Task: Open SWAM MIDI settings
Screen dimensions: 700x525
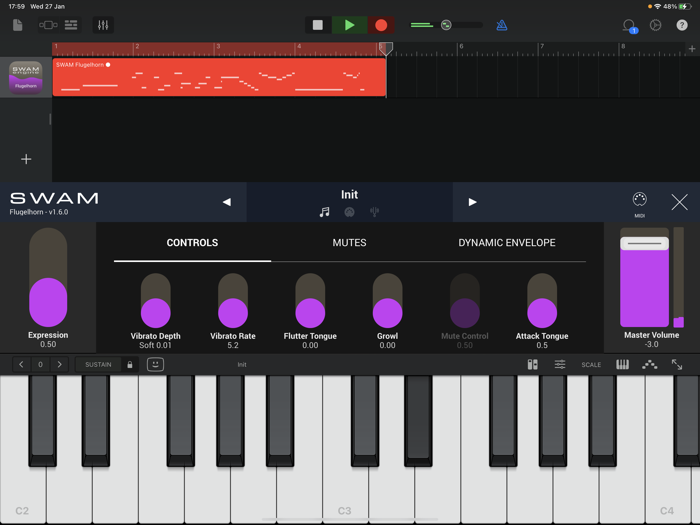Action: (x=640, y=202)
